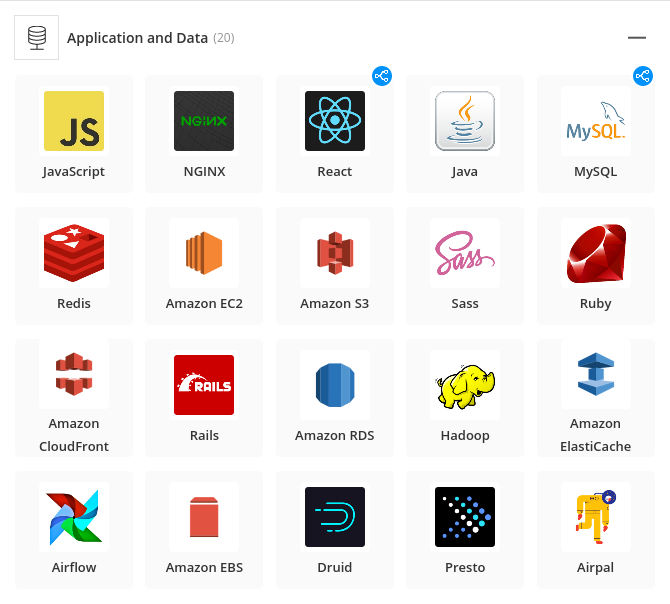The image size is (670, 604).
Task: Open the NGINX logo tile
Action: [204, 121]
